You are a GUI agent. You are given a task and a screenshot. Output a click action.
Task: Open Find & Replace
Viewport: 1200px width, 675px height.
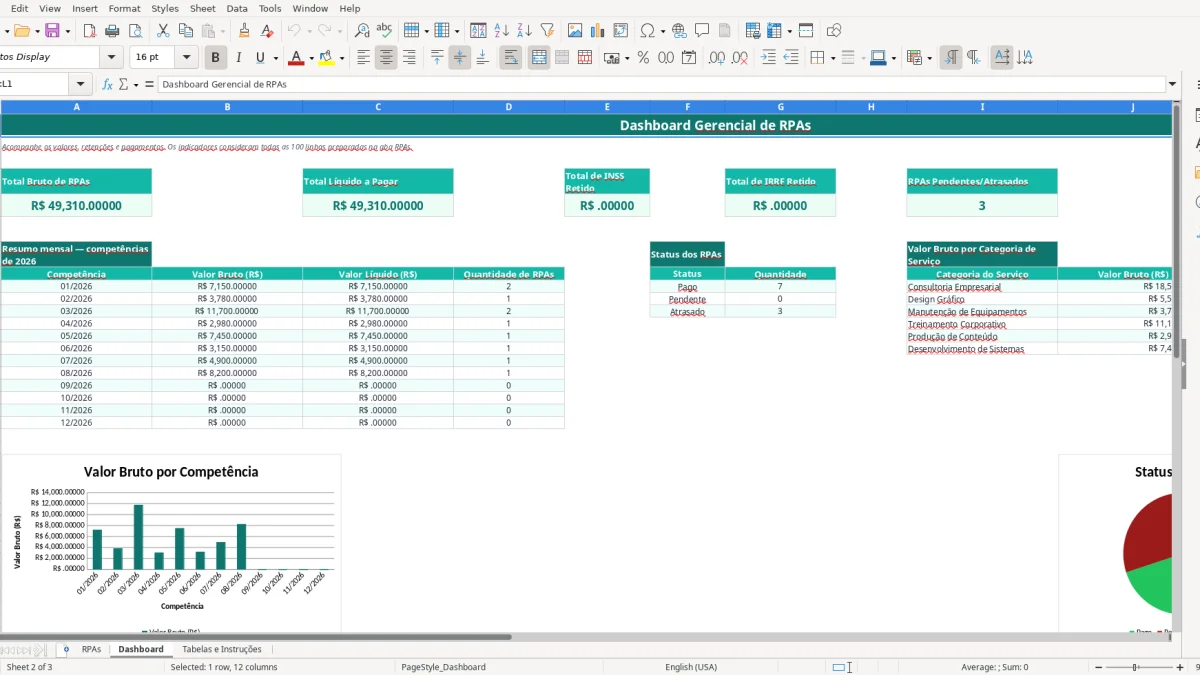[362, 31]
